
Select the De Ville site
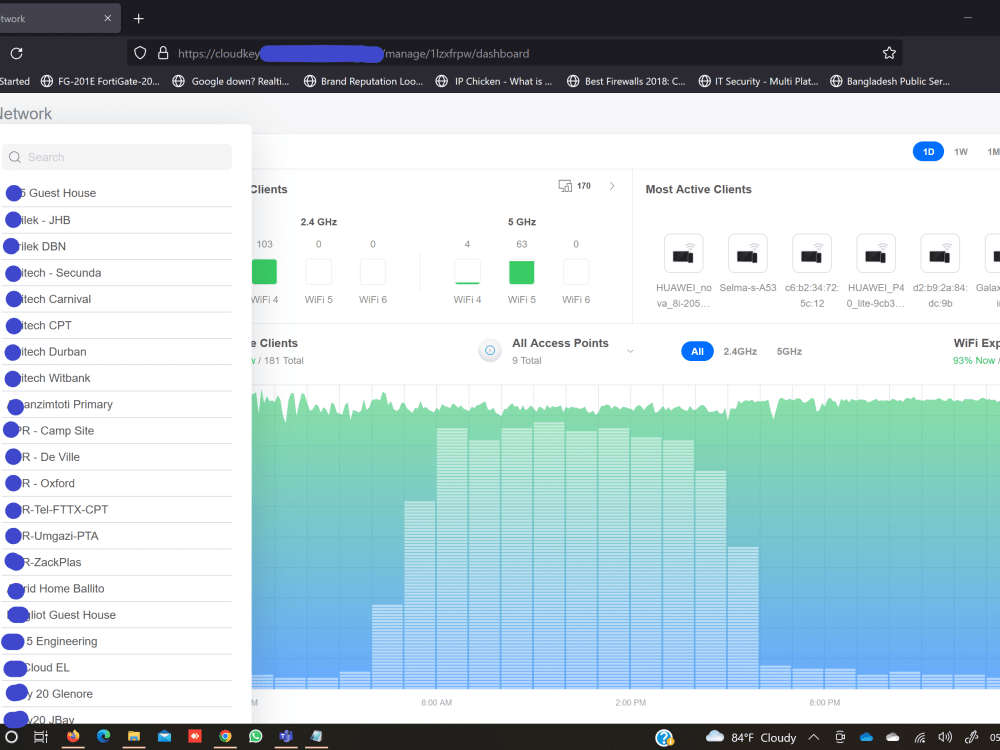tap(117, 457)
